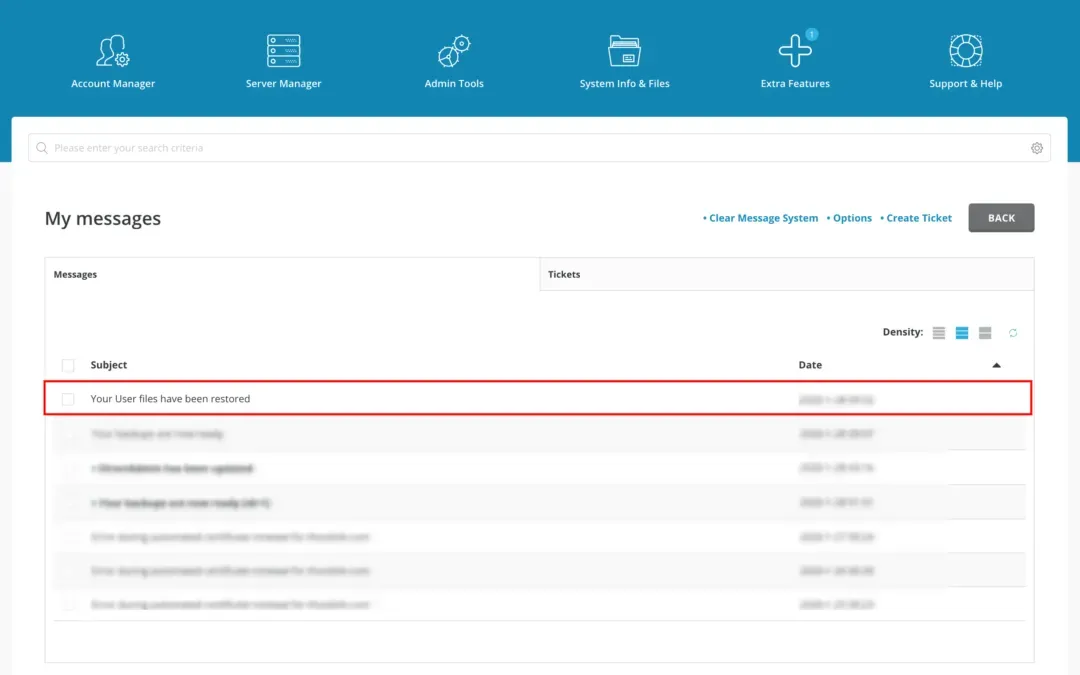Open the Support & Help menu
This screenshot has height=675, width=1080.
coord(965,61)
